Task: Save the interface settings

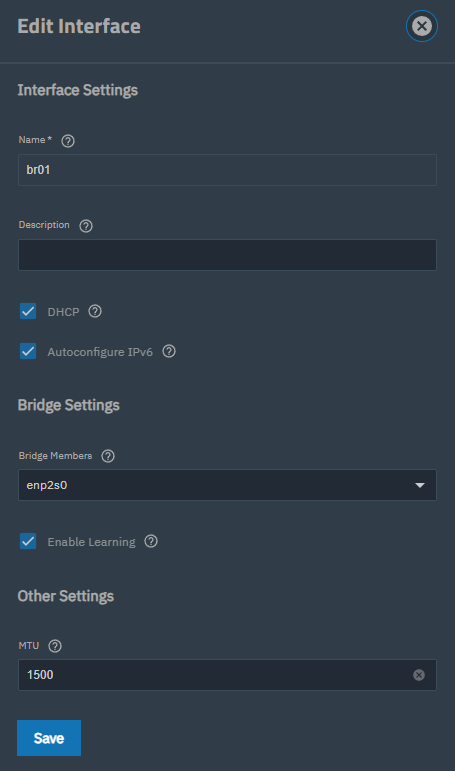Action: pos(49,738)
